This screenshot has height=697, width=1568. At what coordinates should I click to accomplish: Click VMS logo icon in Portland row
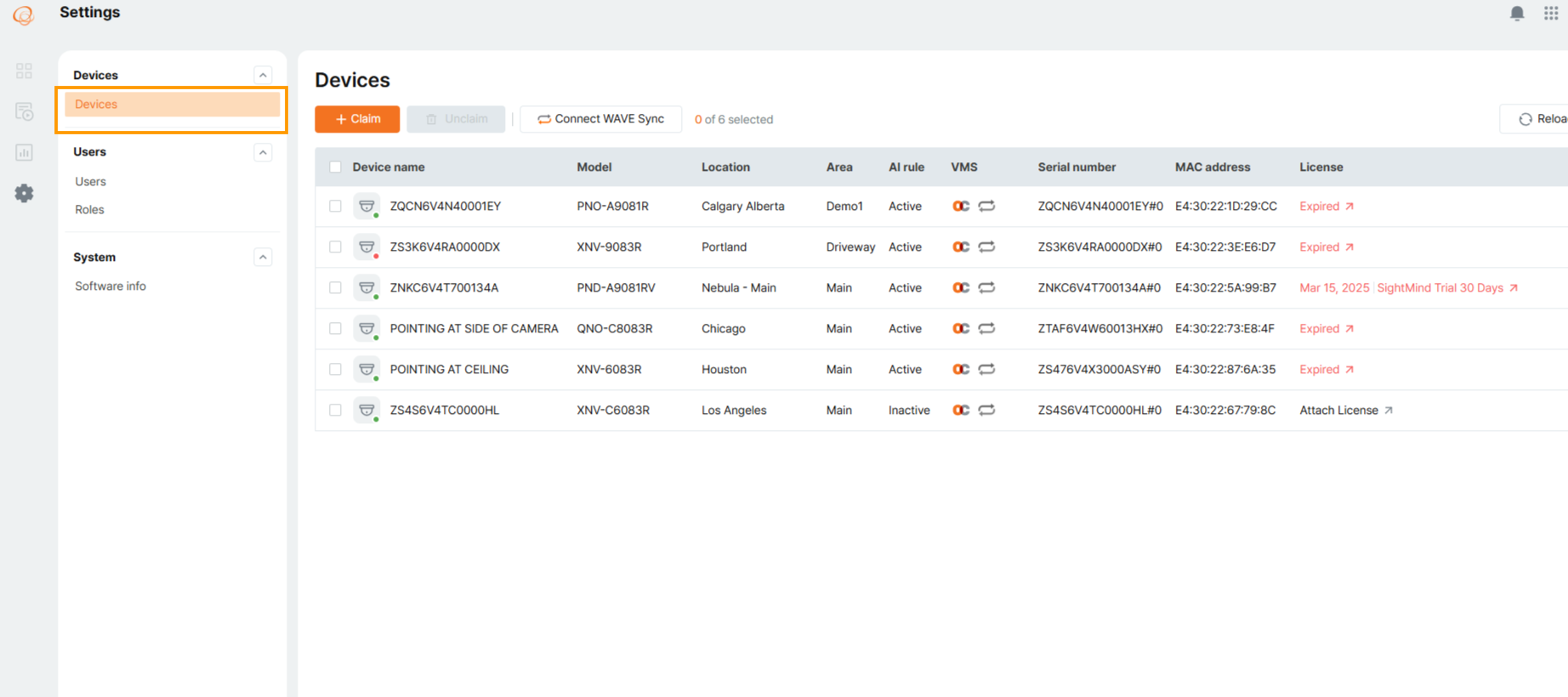[x=961, y=246]
